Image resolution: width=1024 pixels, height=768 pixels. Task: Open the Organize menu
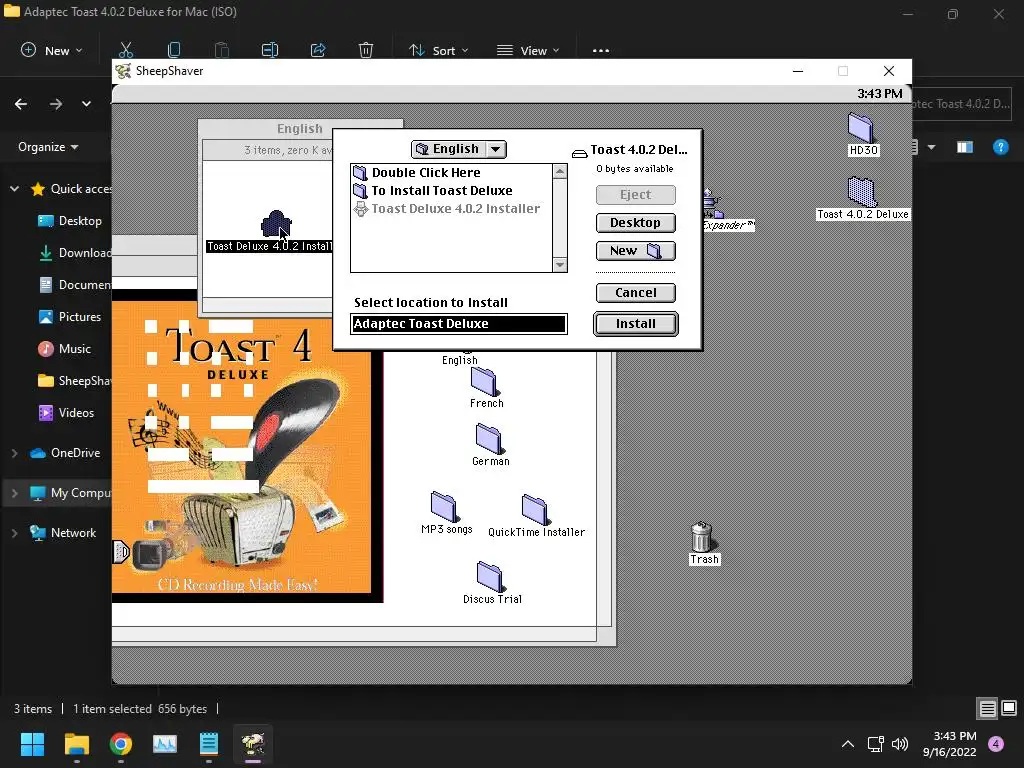[x=48, y=147]
